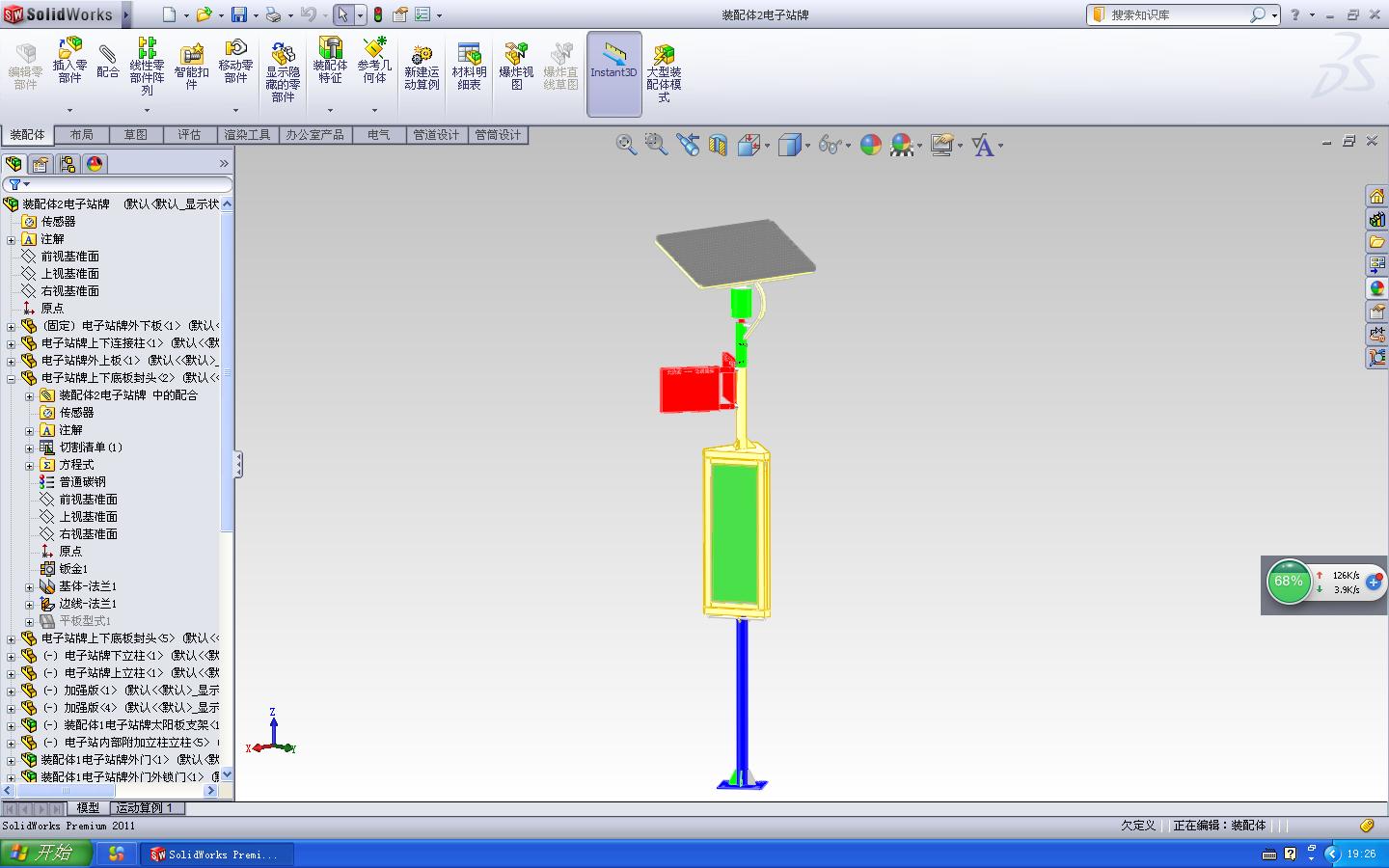Insert a Bill of Materials (材料明细表)
Image resolution: width=1389 pixels, height=868 pixels.
tap(469, 67)
